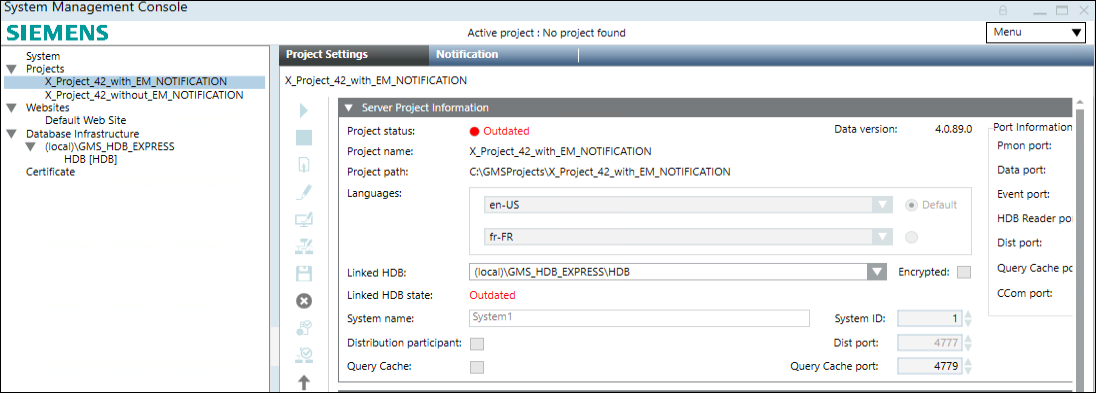Click the Start project play icon
The image size is (1096, 393).
pos(303,110)
